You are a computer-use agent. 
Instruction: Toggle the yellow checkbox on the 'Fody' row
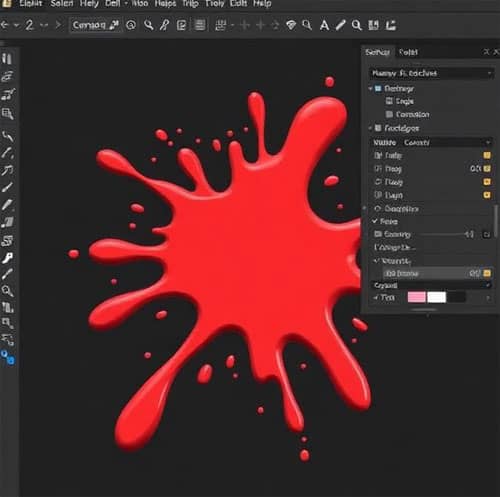point(487,155)
